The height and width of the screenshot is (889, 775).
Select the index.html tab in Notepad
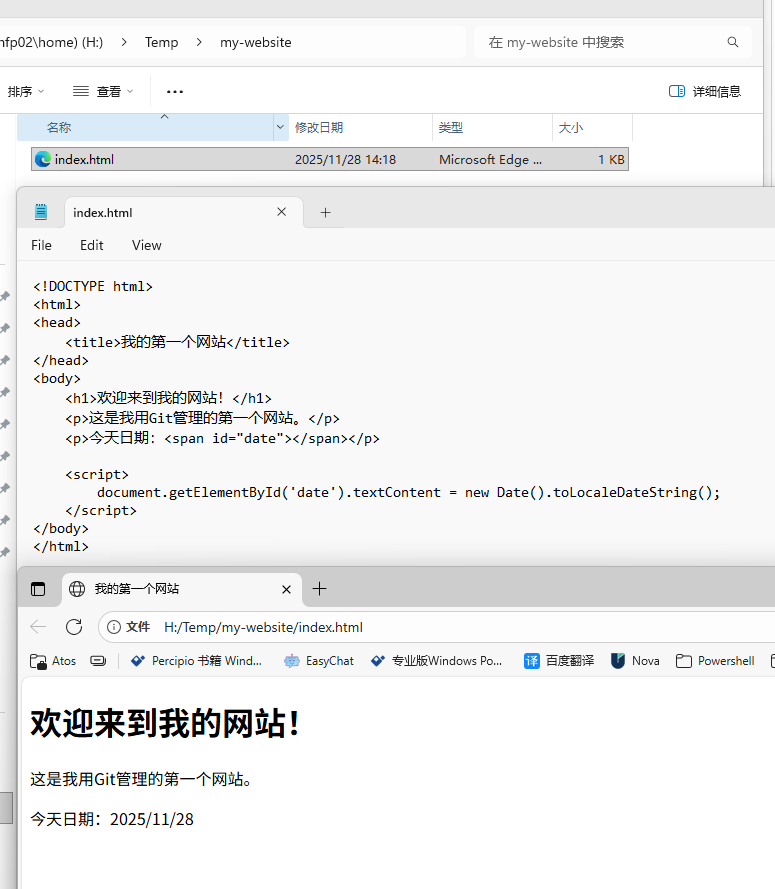point(184,212)
